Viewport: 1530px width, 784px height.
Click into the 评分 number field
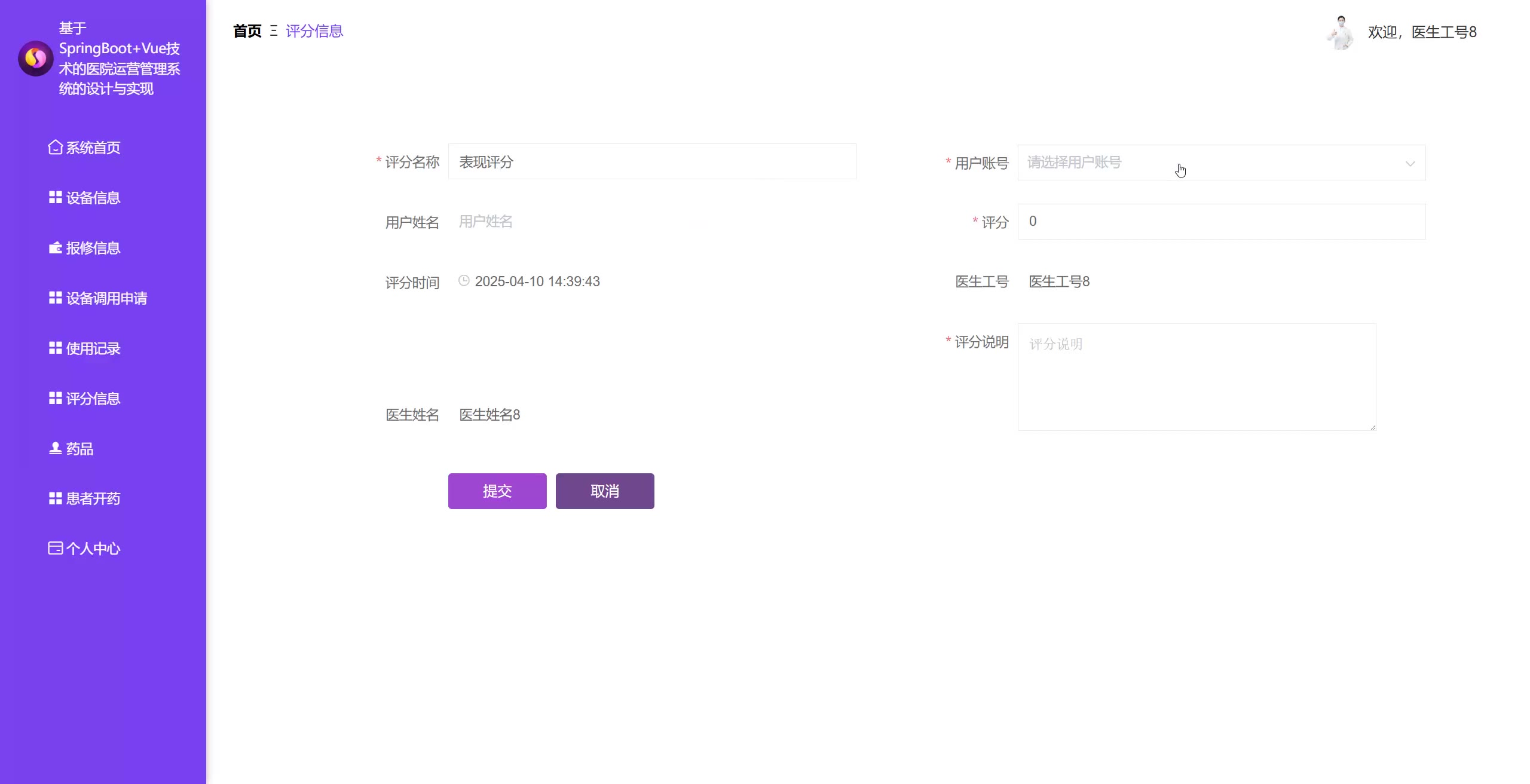pos(1221,222)
